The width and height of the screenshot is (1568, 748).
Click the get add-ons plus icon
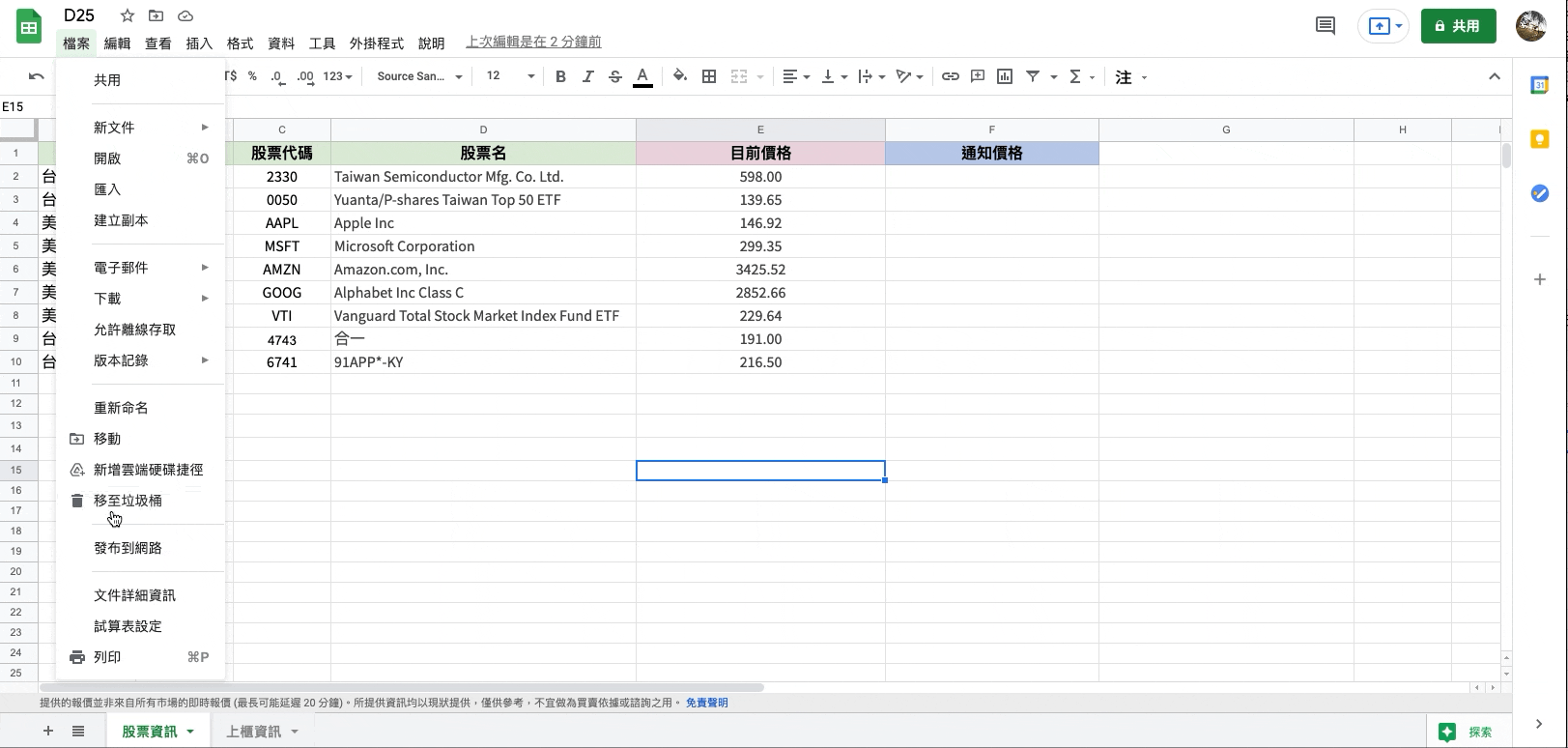[1540, 279]
